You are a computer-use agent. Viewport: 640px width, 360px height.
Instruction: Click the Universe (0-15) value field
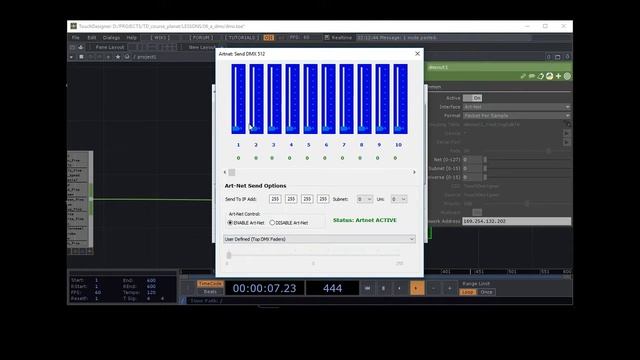472,177
